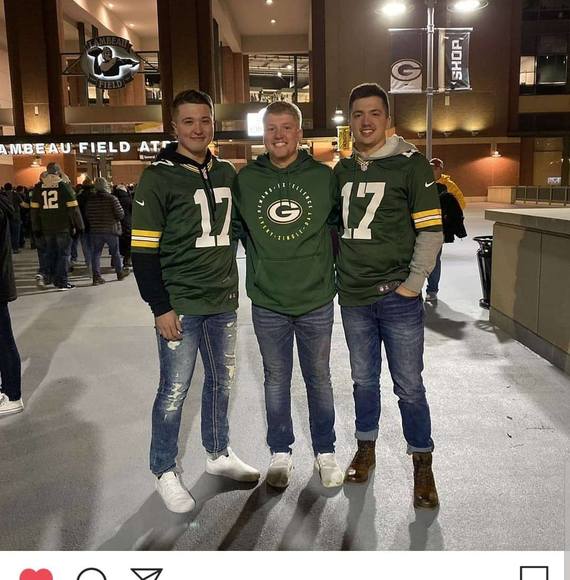
Task: Tap the number 12 jersey in the background crowd
Action: [x=50, y=200]
